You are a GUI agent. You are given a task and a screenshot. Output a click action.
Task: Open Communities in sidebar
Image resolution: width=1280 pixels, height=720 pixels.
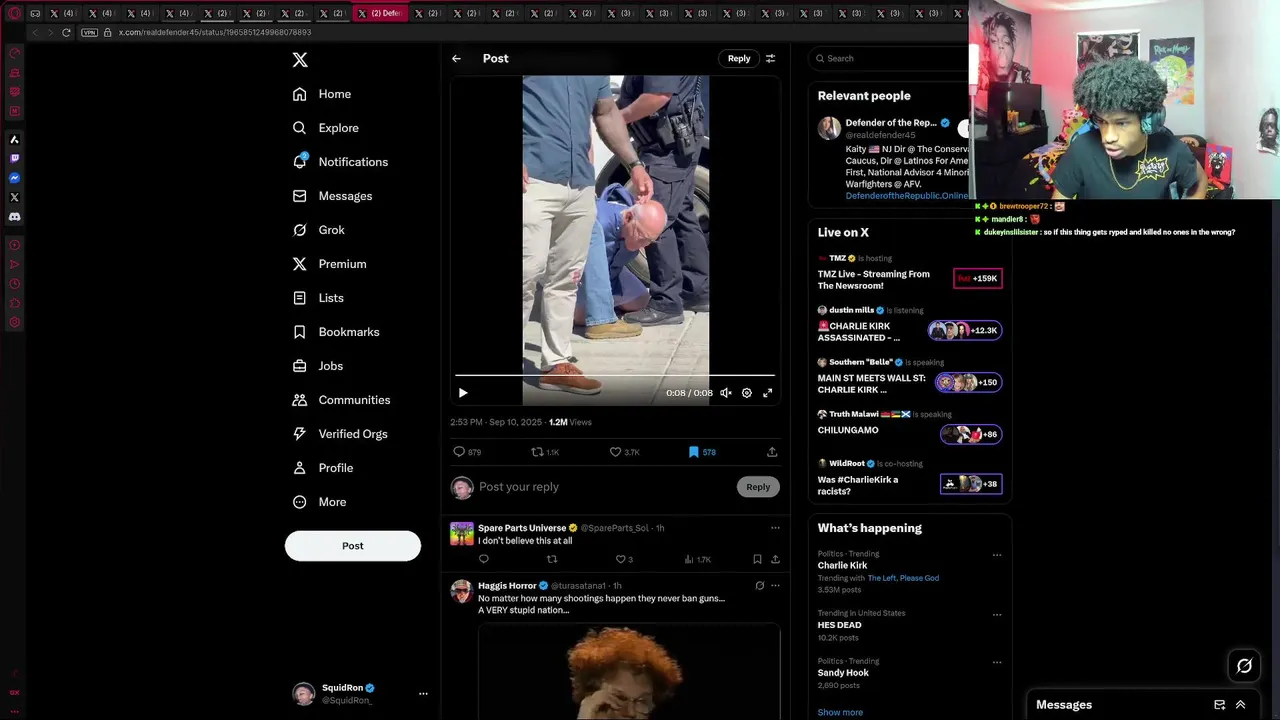[x=342, y=400]
